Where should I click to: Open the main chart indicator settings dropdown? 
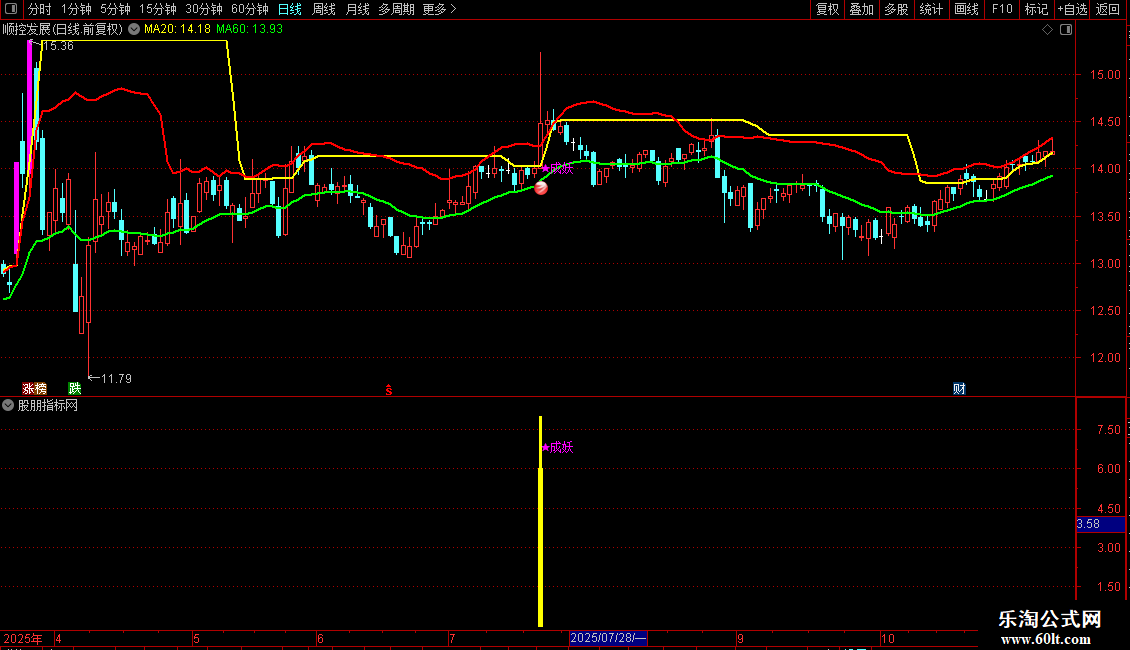134,30
